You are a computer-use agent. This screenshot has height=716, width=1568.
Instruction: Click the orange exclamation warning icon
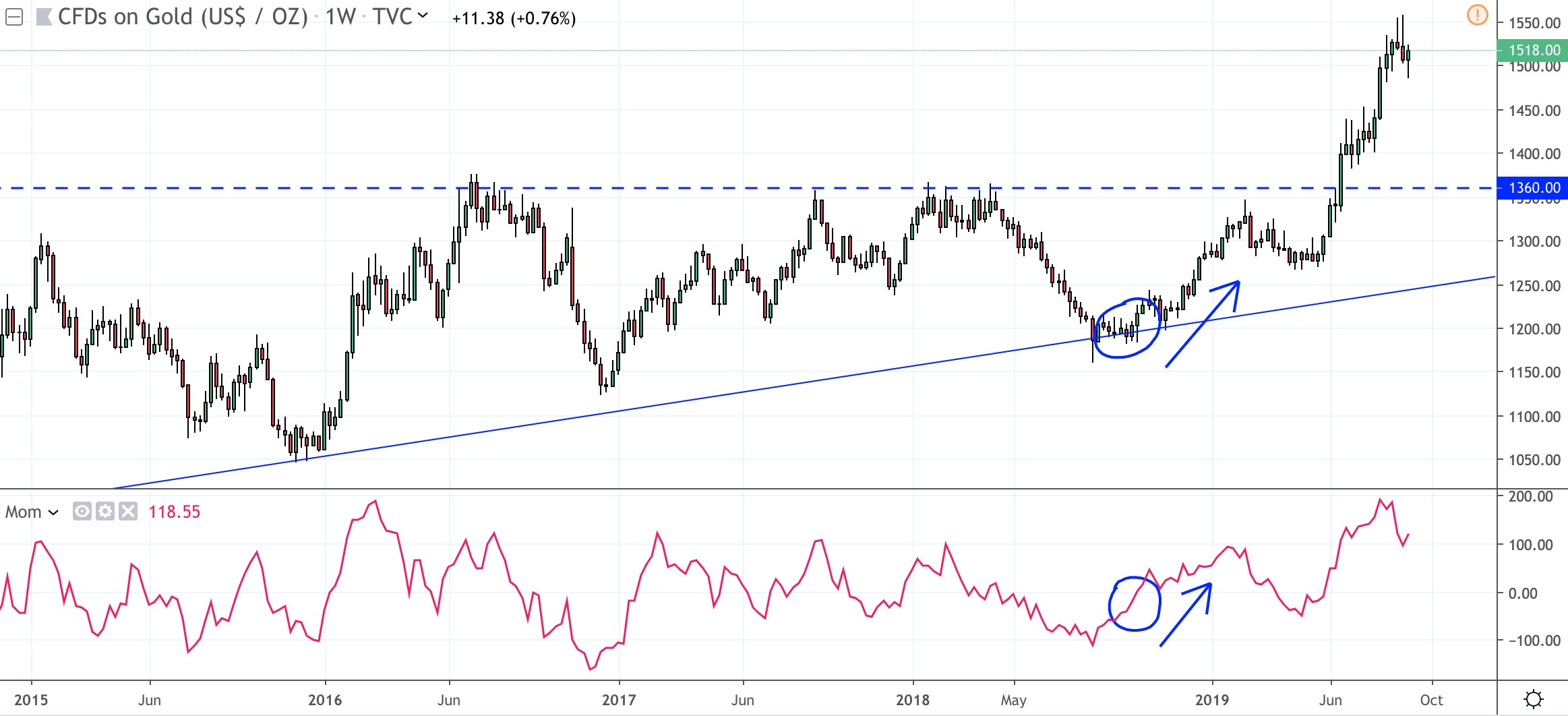tap(1478, 15)
